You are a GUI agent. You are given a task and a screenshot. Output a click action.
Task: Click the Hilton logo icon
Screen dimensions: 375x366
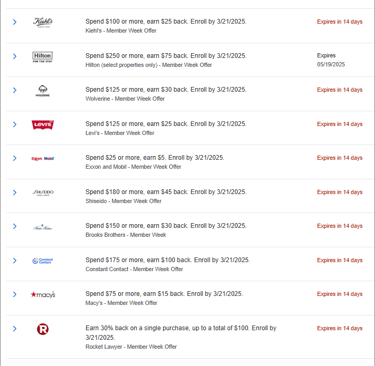42,57
